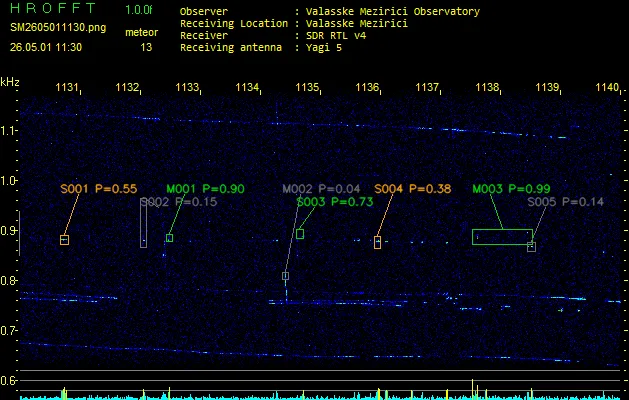
Task: Click the 1.0 frequency axis label
Action: (8, 181)
